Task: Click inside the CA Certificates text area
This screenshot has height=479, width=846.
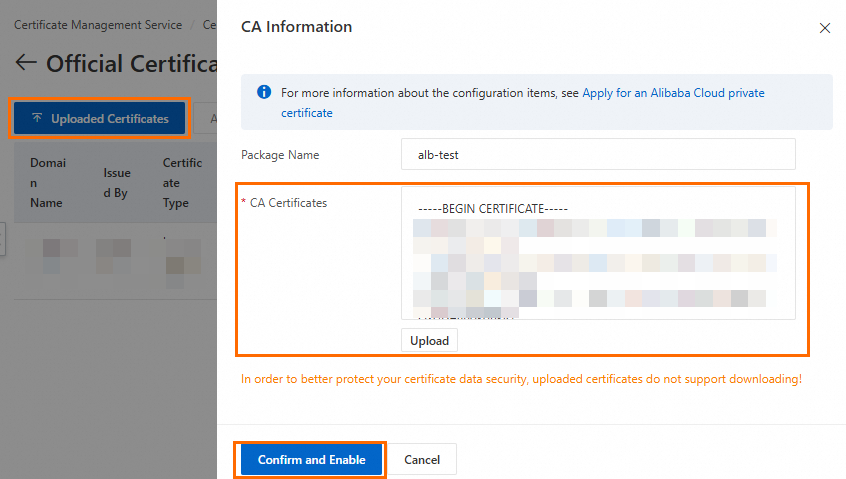Action: click(x=597, y=252)
